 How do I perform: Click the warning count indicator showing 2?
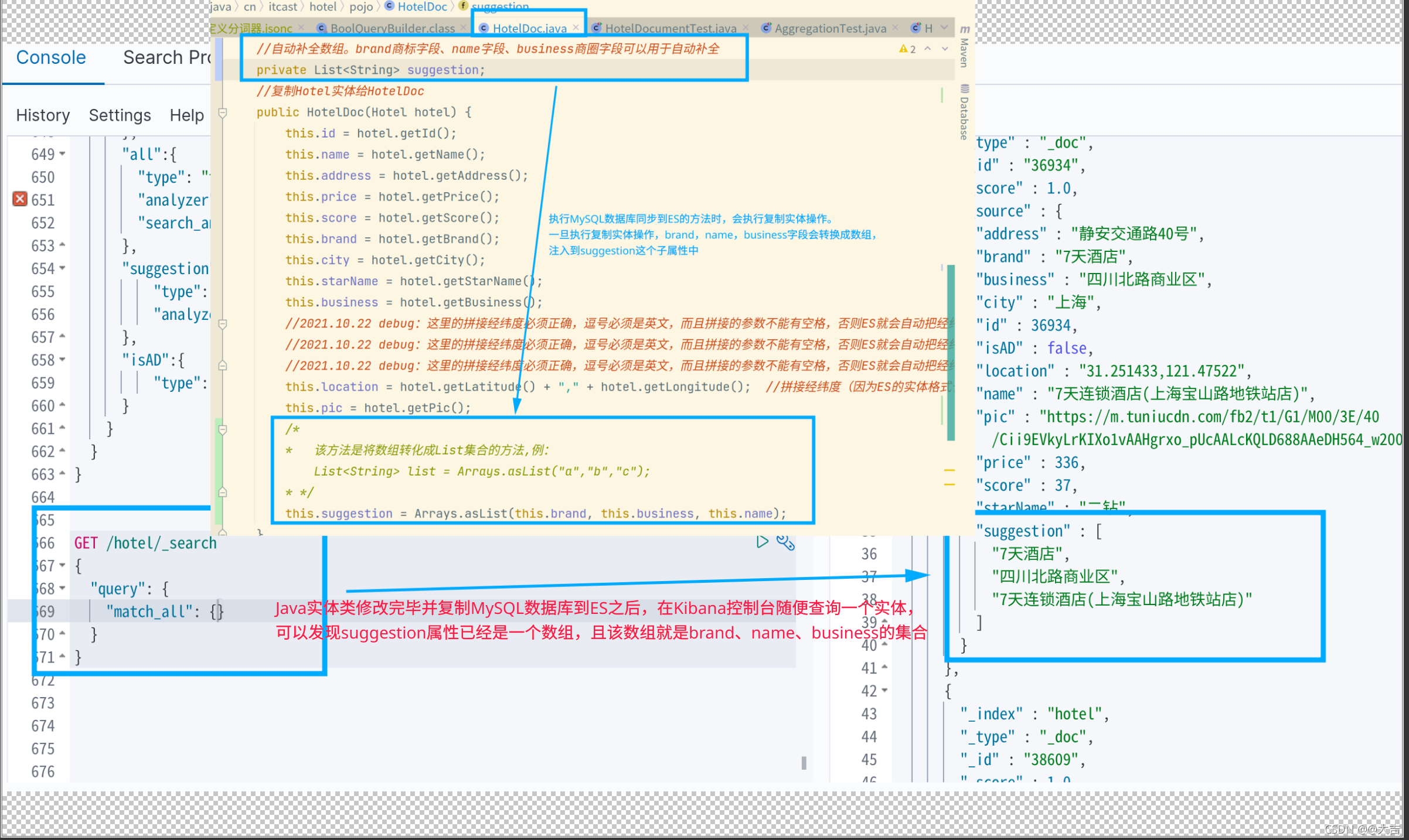click(907, 49)
